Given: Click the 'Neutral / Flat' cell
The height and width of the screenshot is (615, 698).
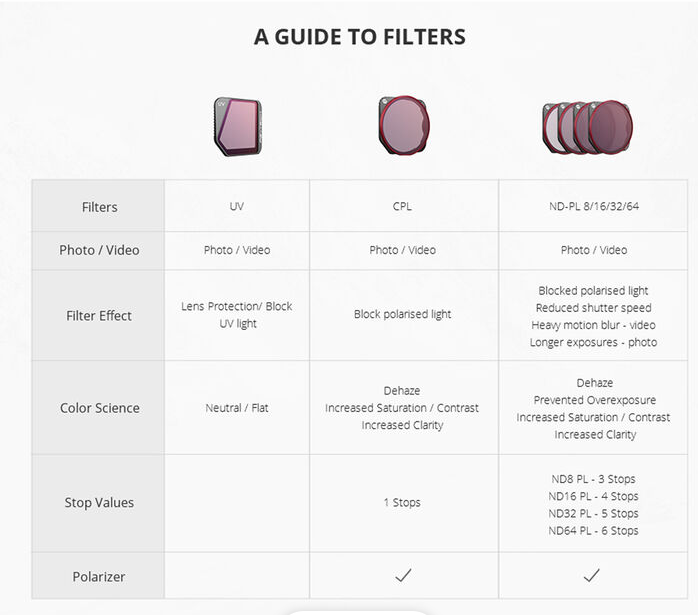Looking at the screenshot, I should [x=237, y=408].
